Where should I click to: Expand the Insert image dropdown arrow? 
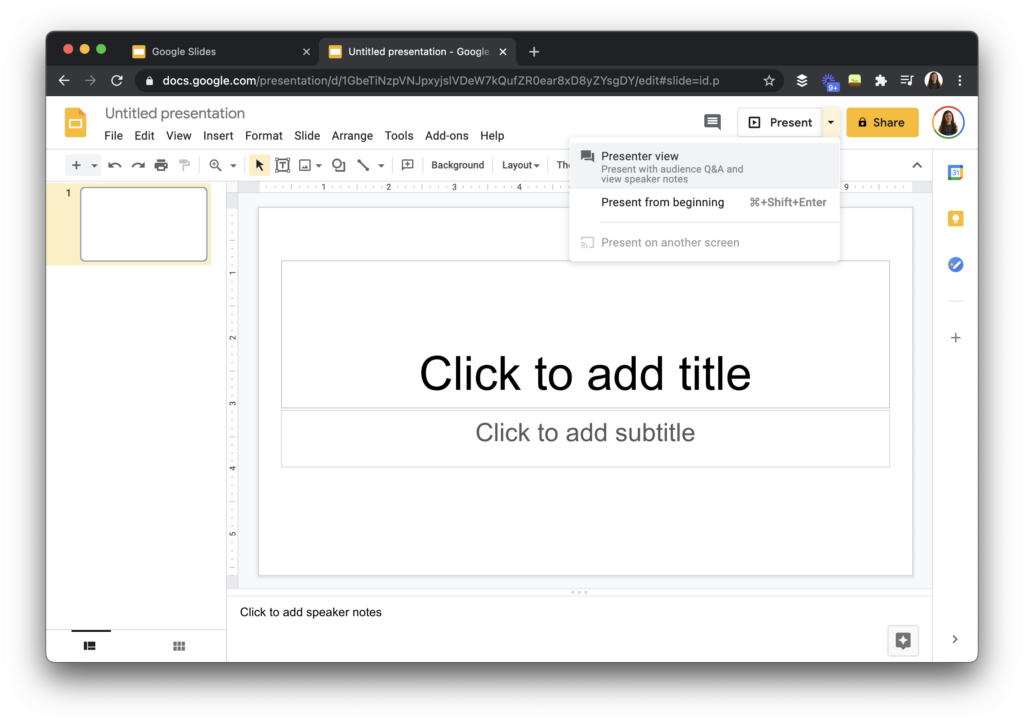pyautogui.click(x=318, y=165)
